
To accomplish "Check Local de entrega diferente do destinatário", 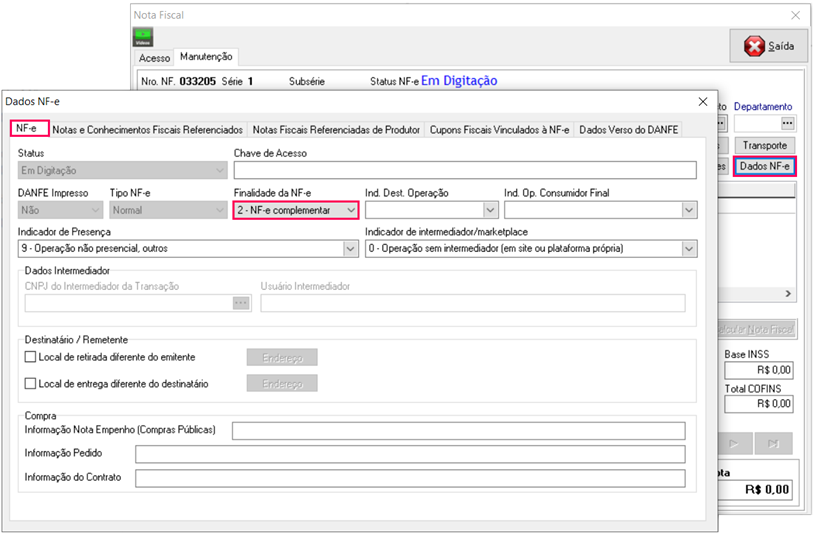I will point(29,384).
